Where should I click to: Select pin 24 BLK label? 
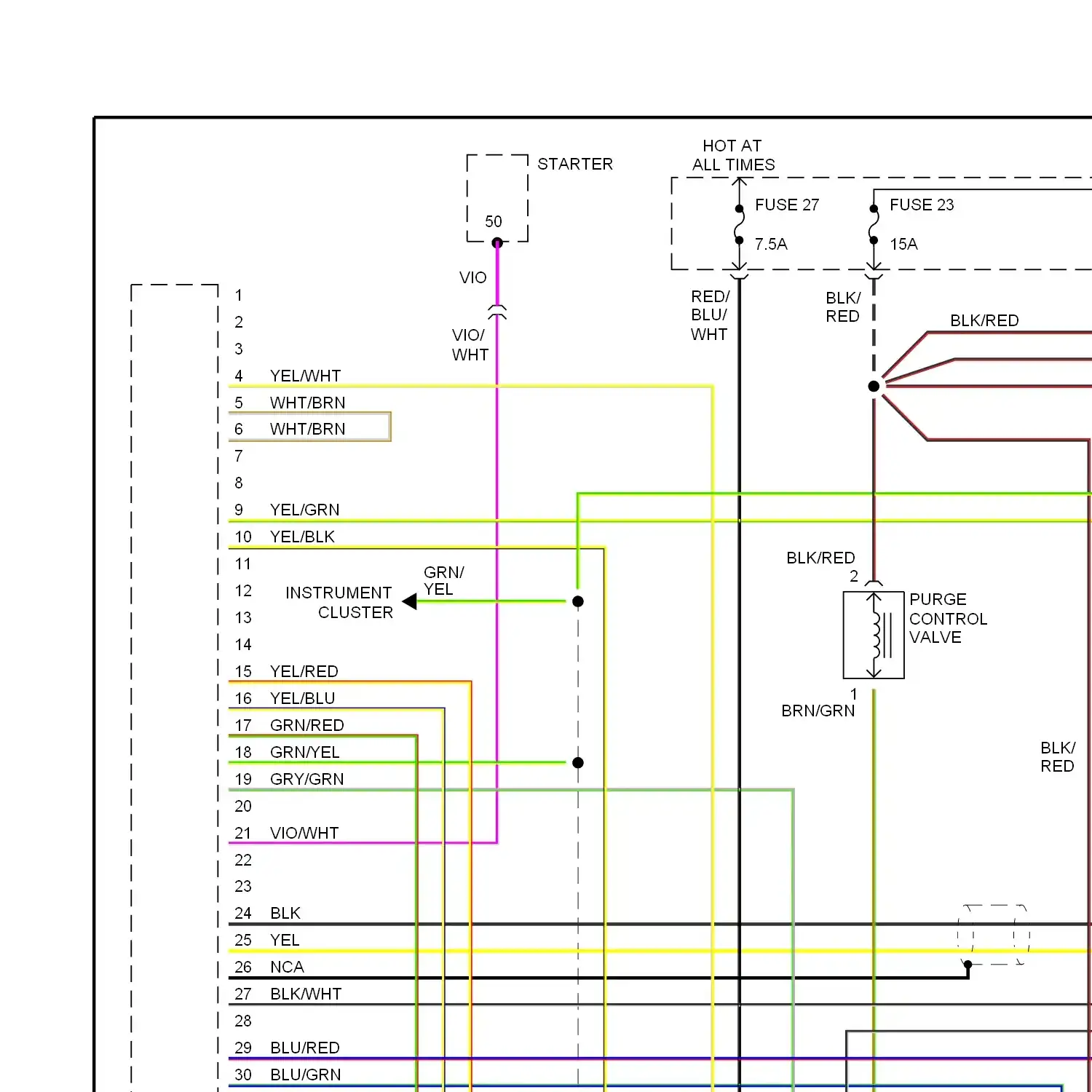pyautogui.click(x=285, y=913)
